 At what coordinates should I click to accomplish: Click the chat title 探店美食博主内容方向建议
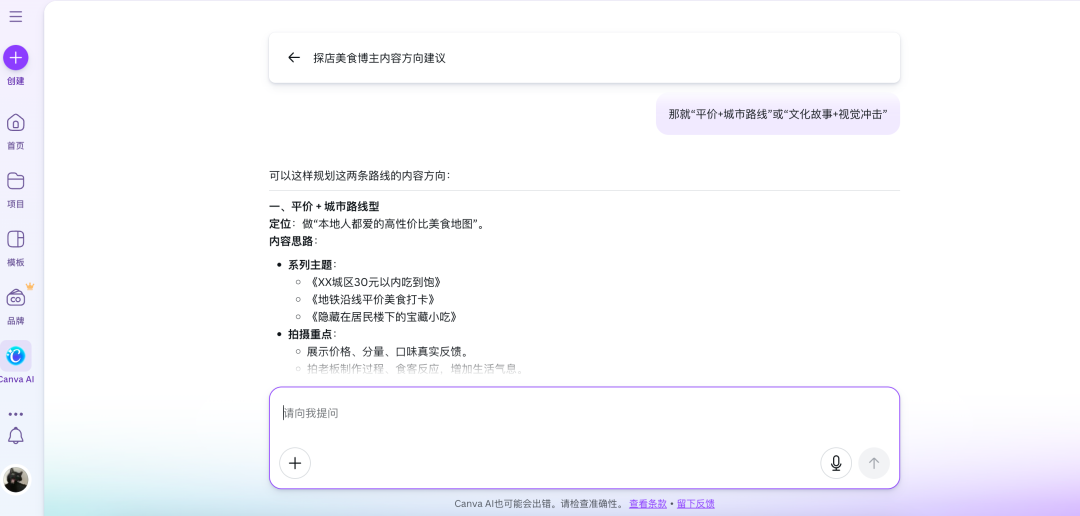pyautogui.click(x=379, y=58)
